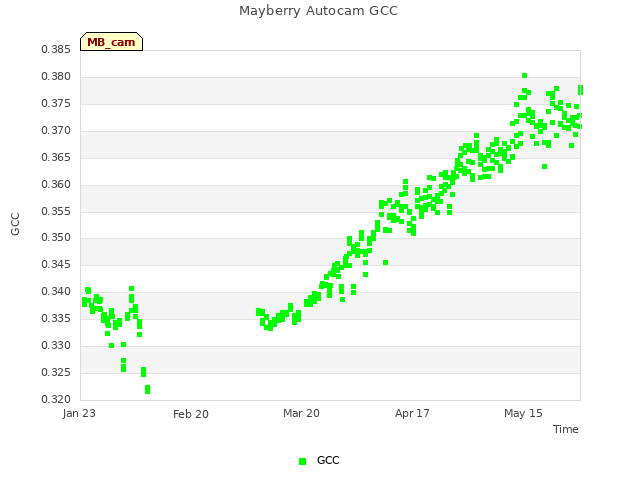
Task: Click the 0.355 y-axis tick label
Action: point(56,211)
